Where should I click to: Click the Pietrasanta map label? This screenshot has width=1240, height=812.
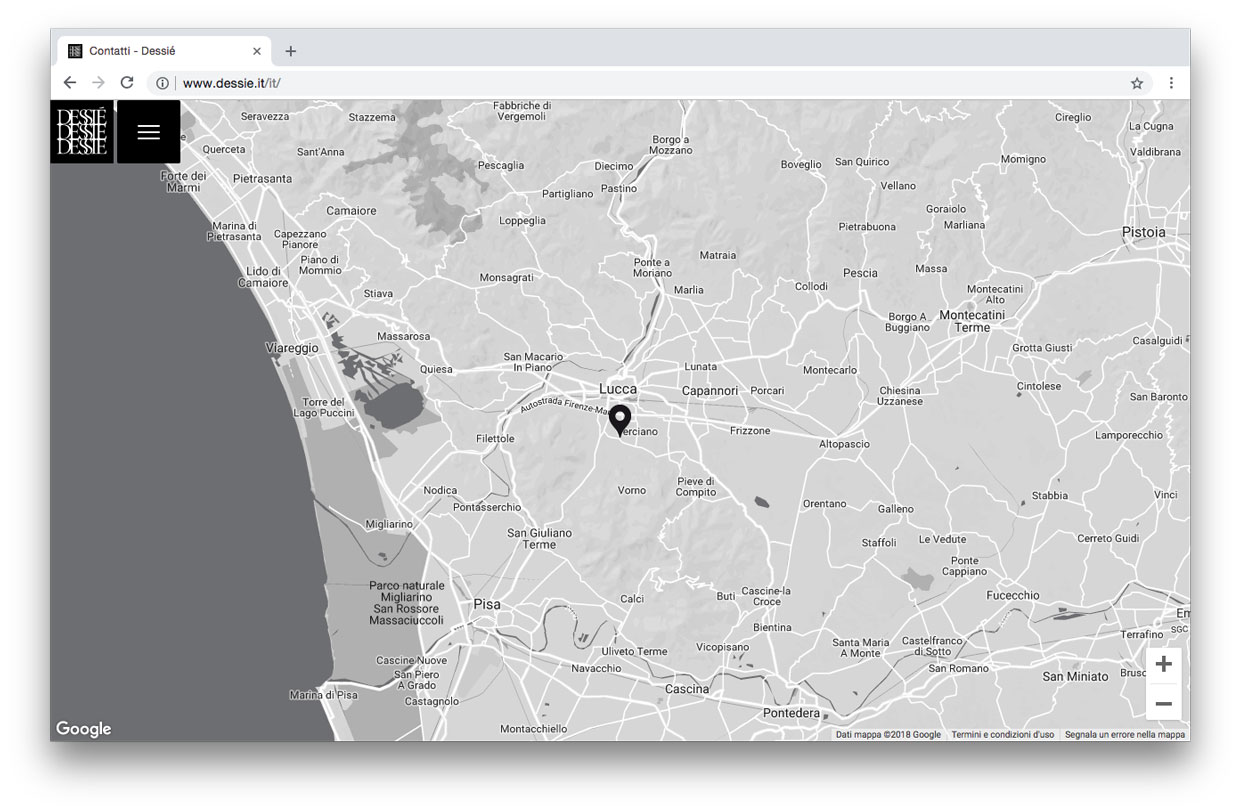pyautogui.click(x=262, y=179)
